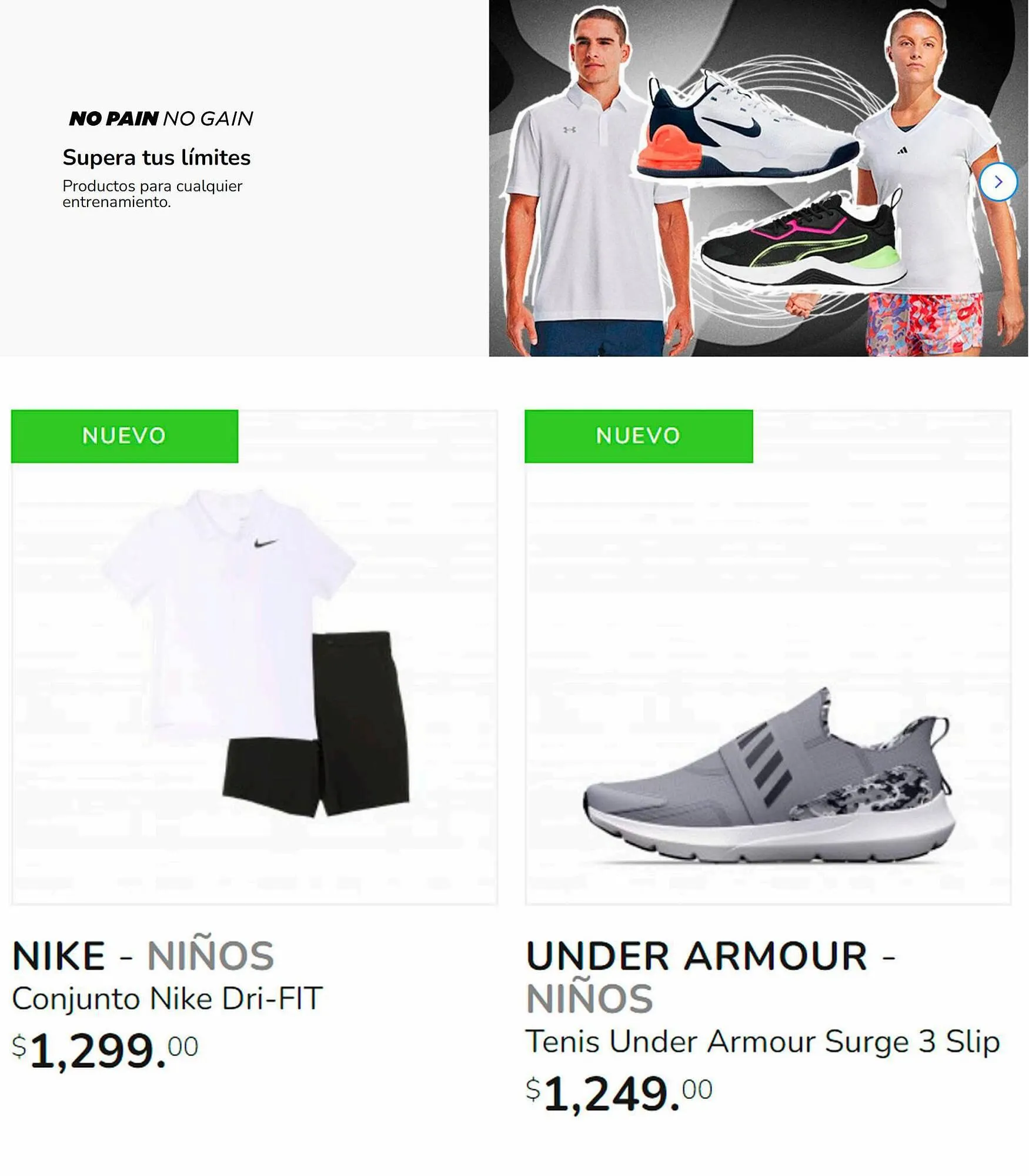Click the NUEVO badge on Under Armour product
Image resolution: width=1029 pixels, height=1176 pixels.
point(639,436)
